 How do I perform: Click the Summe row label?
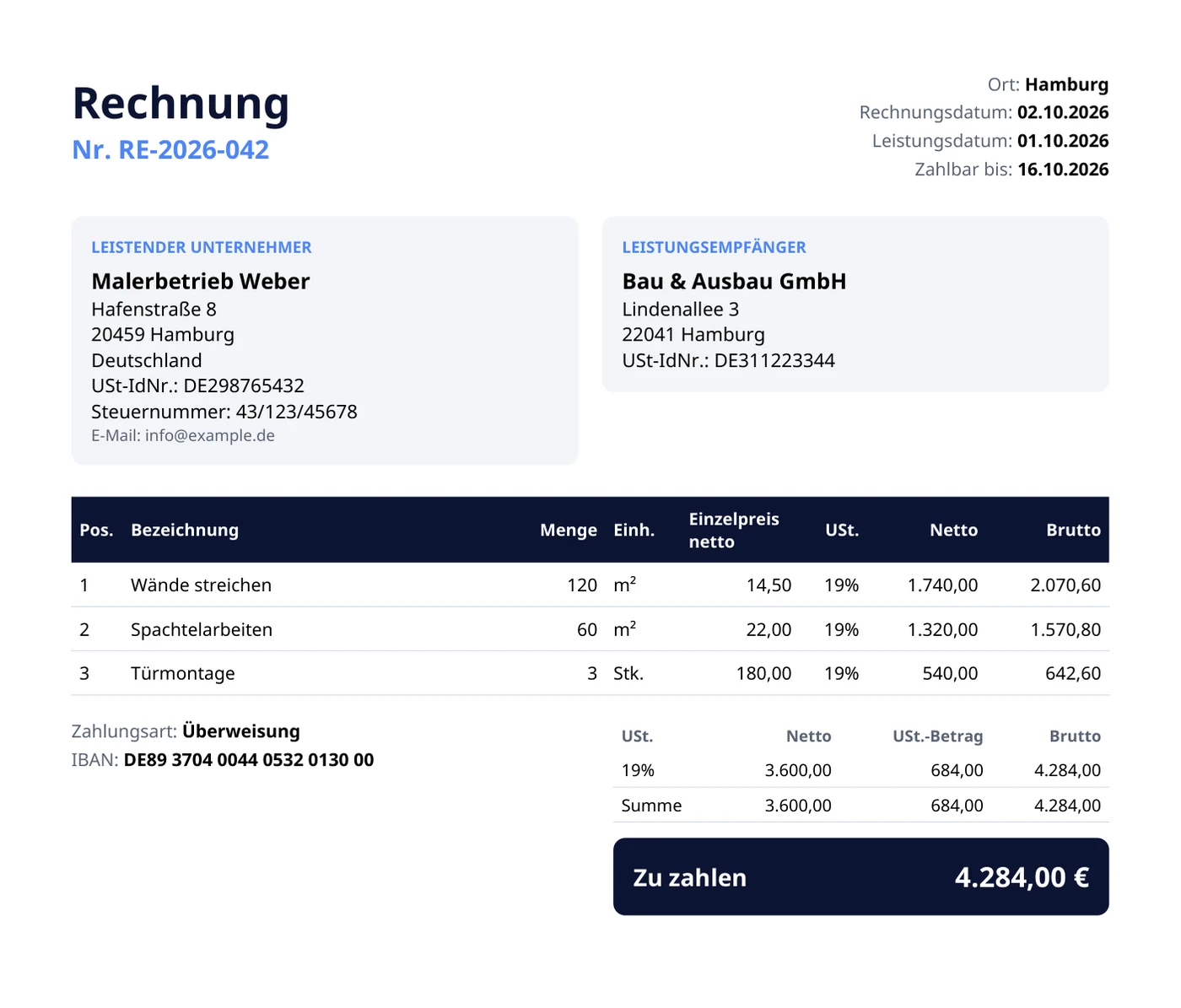[x=651, y=806]
